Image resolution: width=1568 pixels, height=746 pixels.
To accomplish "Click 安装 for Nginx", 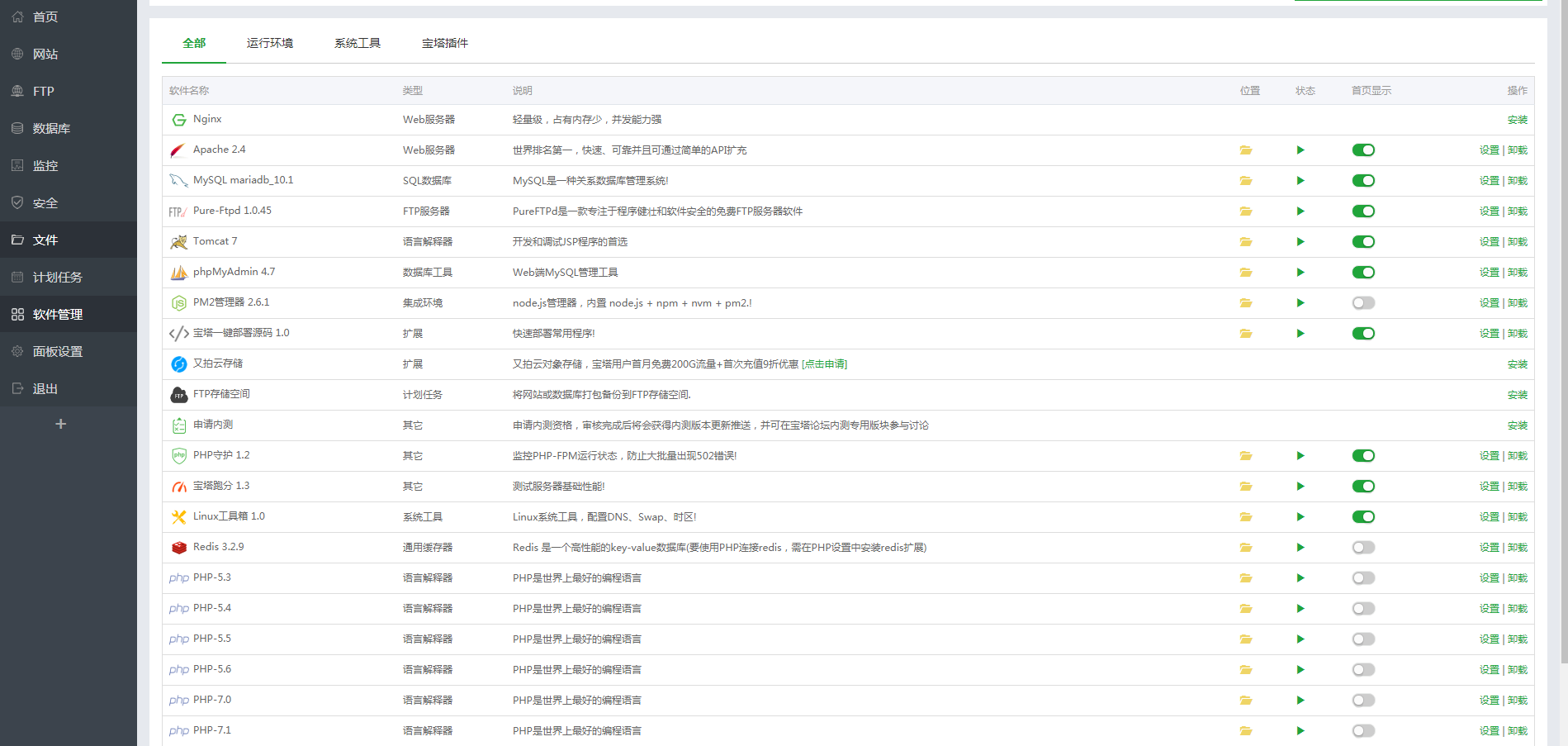I will pos(1518,120).
